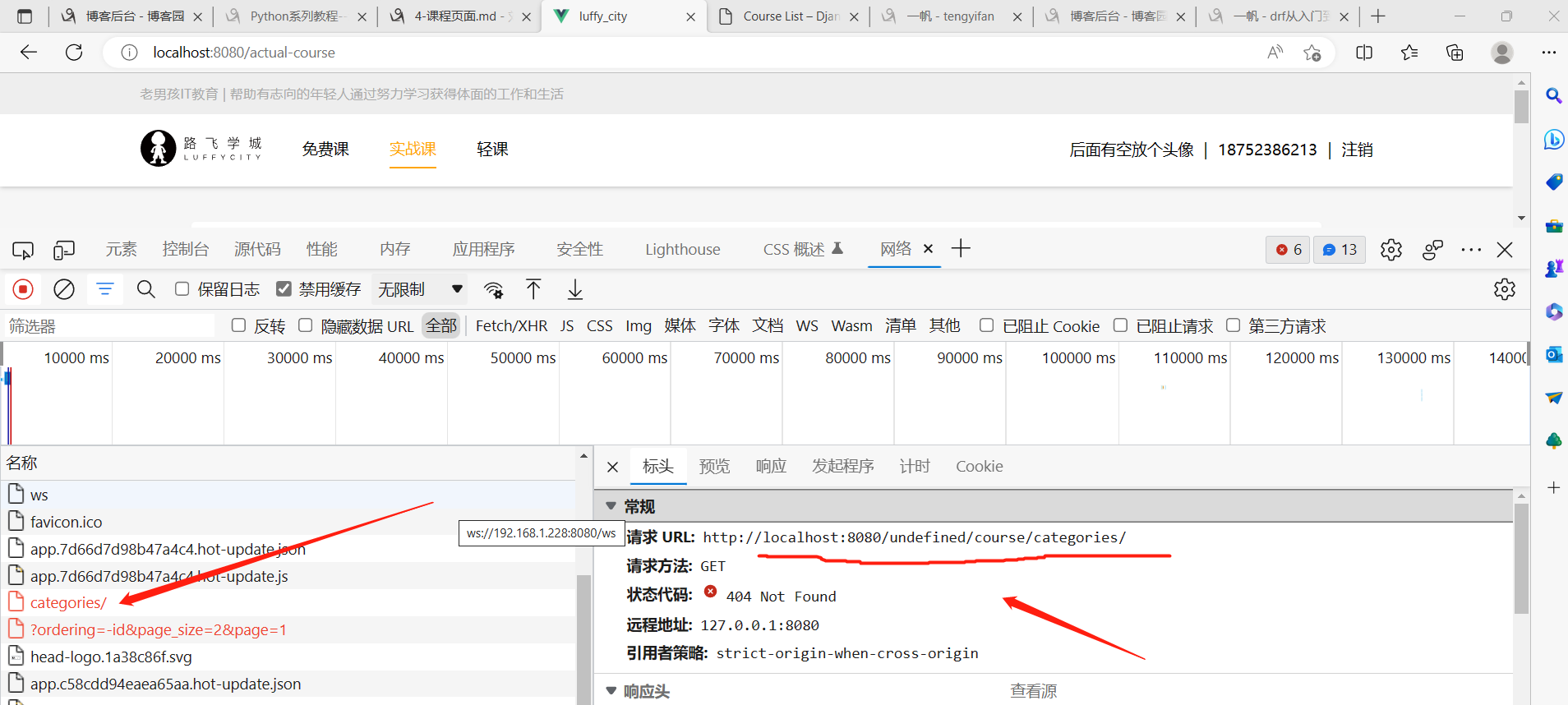Switch to 控制台 panel

[186, 249]
